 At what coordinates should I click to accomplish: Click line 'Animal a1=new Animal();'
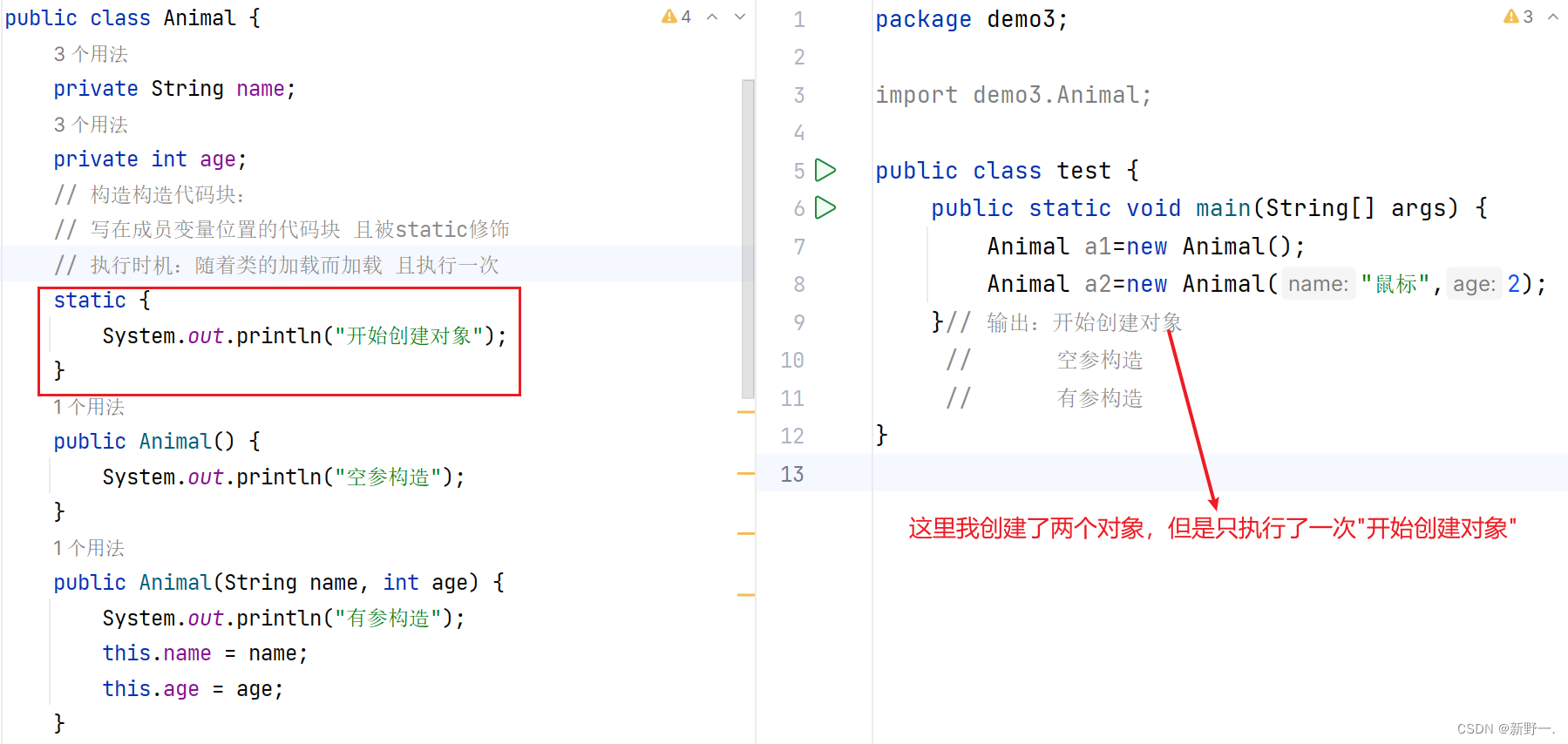(x=1145, y=247)
